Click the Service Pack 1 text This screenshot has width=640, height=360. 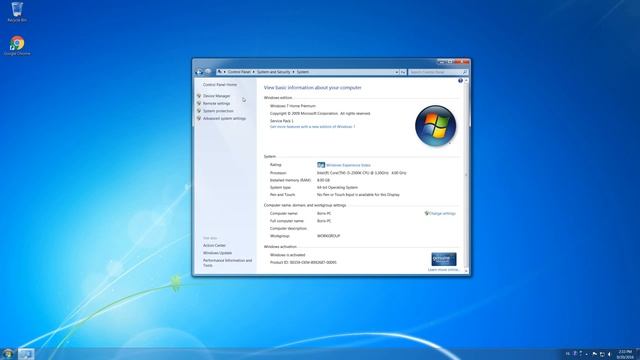pos(282,121)
